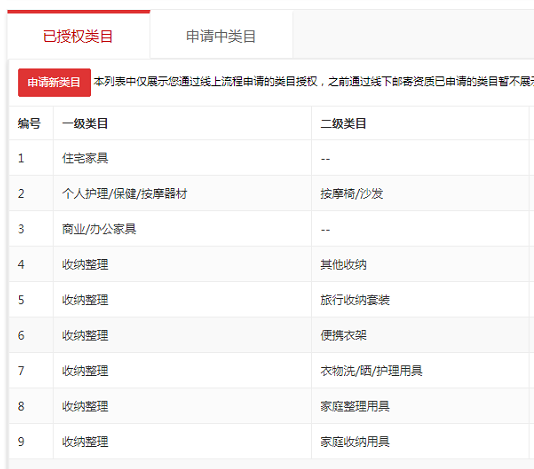Image resolution: width=534 pixels, height=469 pixels.
Task: Click 旅行收纳套装 in row 5
Action: pyautogui.click(x=355, y=300)
